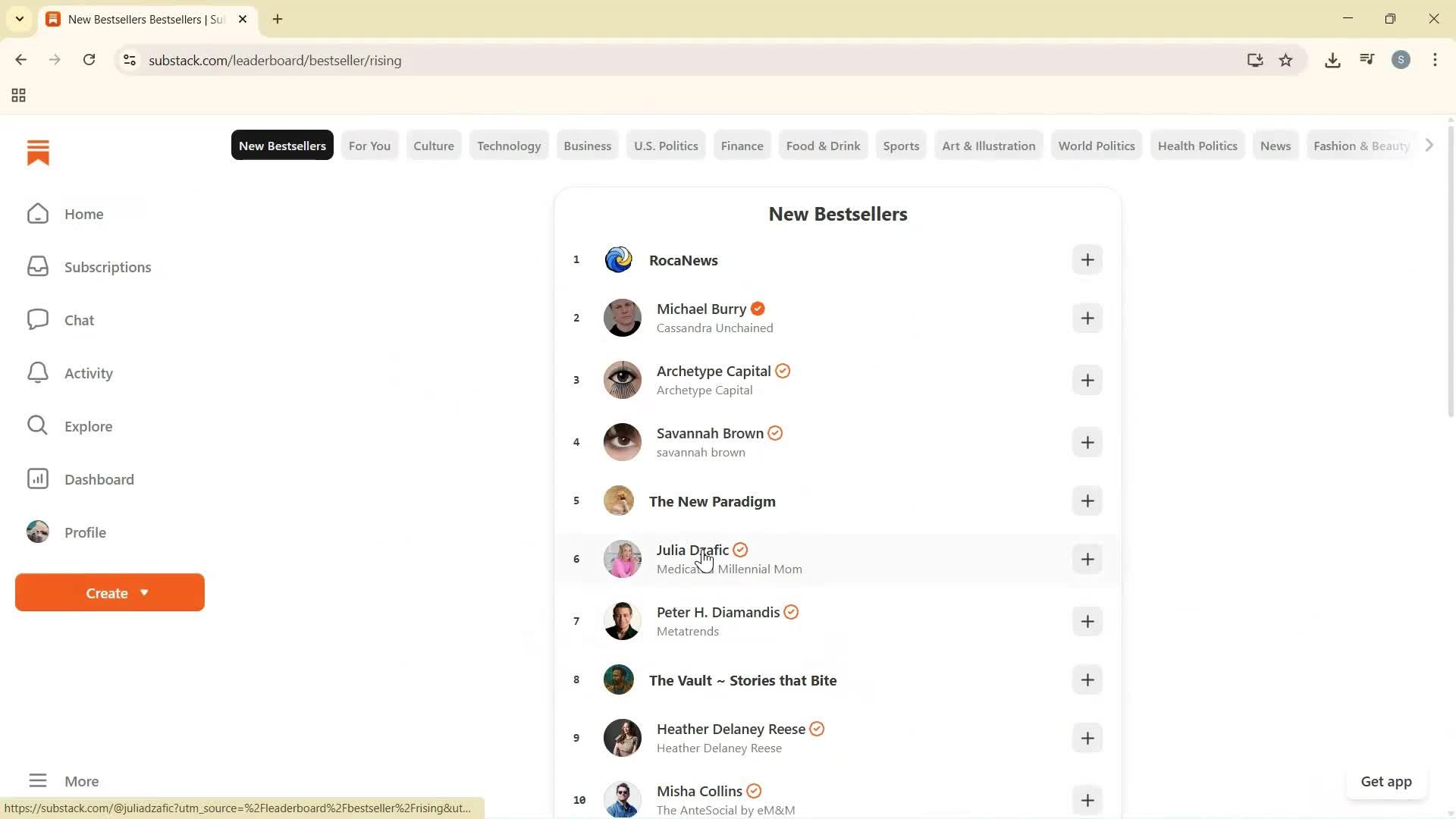The width and height of the screenshot is (1456, 819).
Task: Click the Get app button
Action: [x=1386, y=781]
